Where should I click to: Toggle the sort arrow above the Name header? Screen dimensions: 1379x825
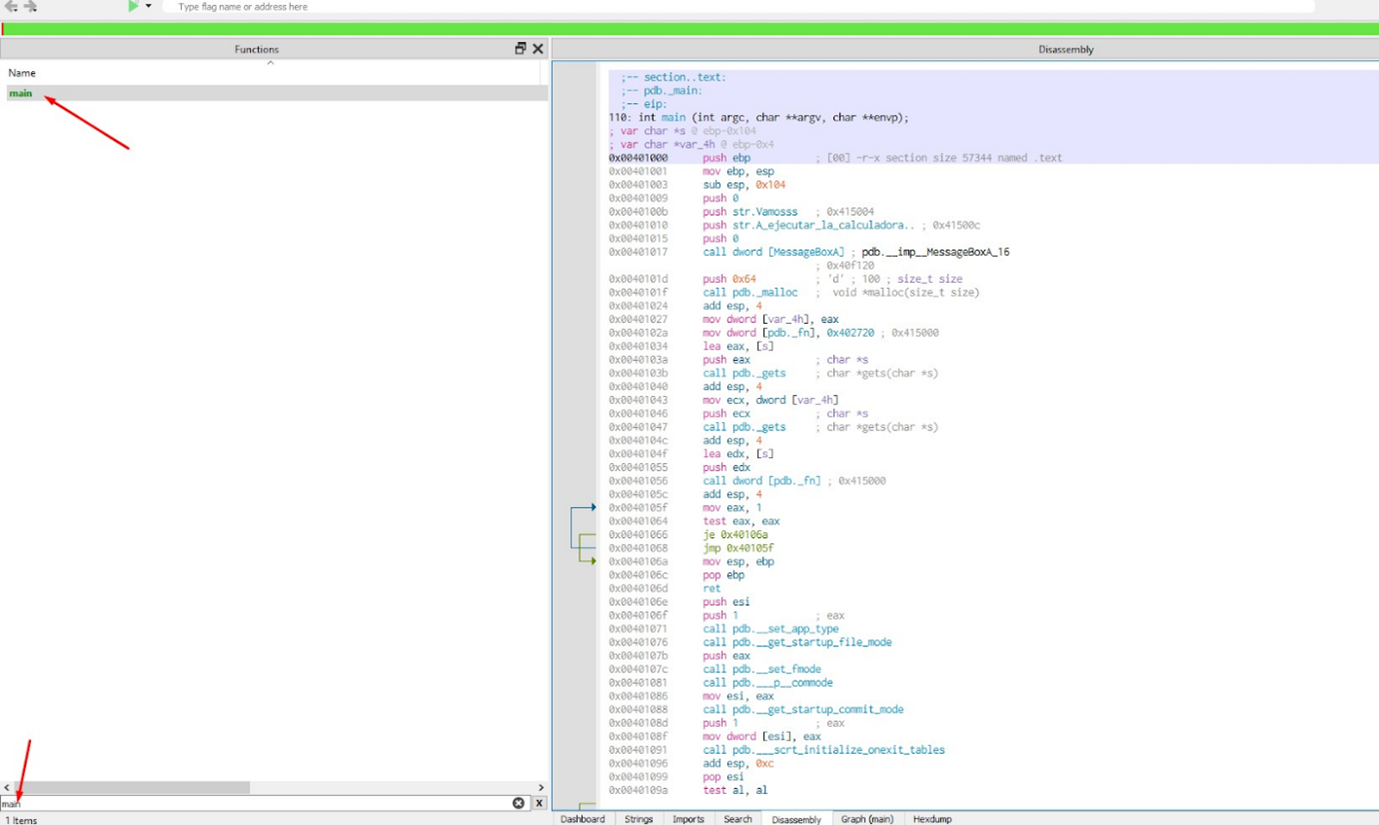pyautogui.click(x=270, y=63)
